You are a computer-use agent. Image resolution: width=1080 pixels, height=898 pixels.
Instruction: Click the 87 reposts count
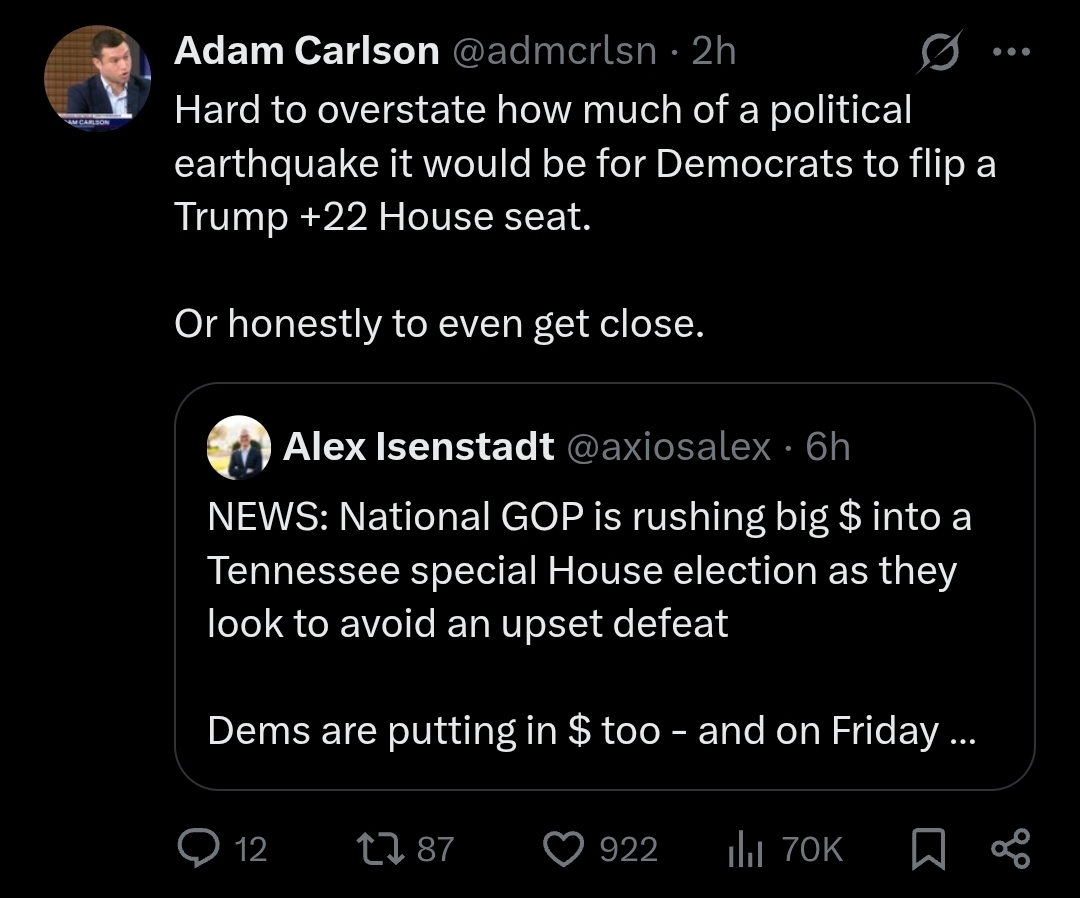435,850
